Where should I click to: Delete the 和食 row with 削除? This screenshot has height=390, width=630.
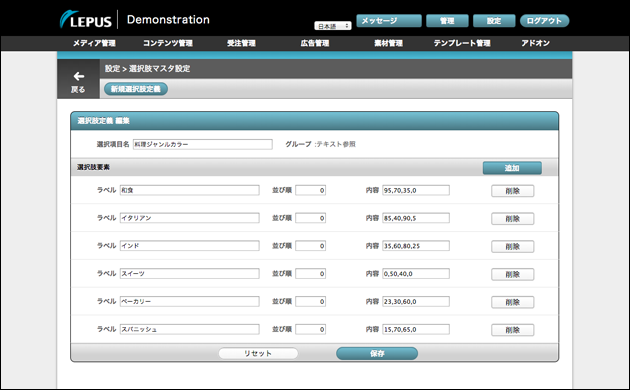[x=513, y=191]
